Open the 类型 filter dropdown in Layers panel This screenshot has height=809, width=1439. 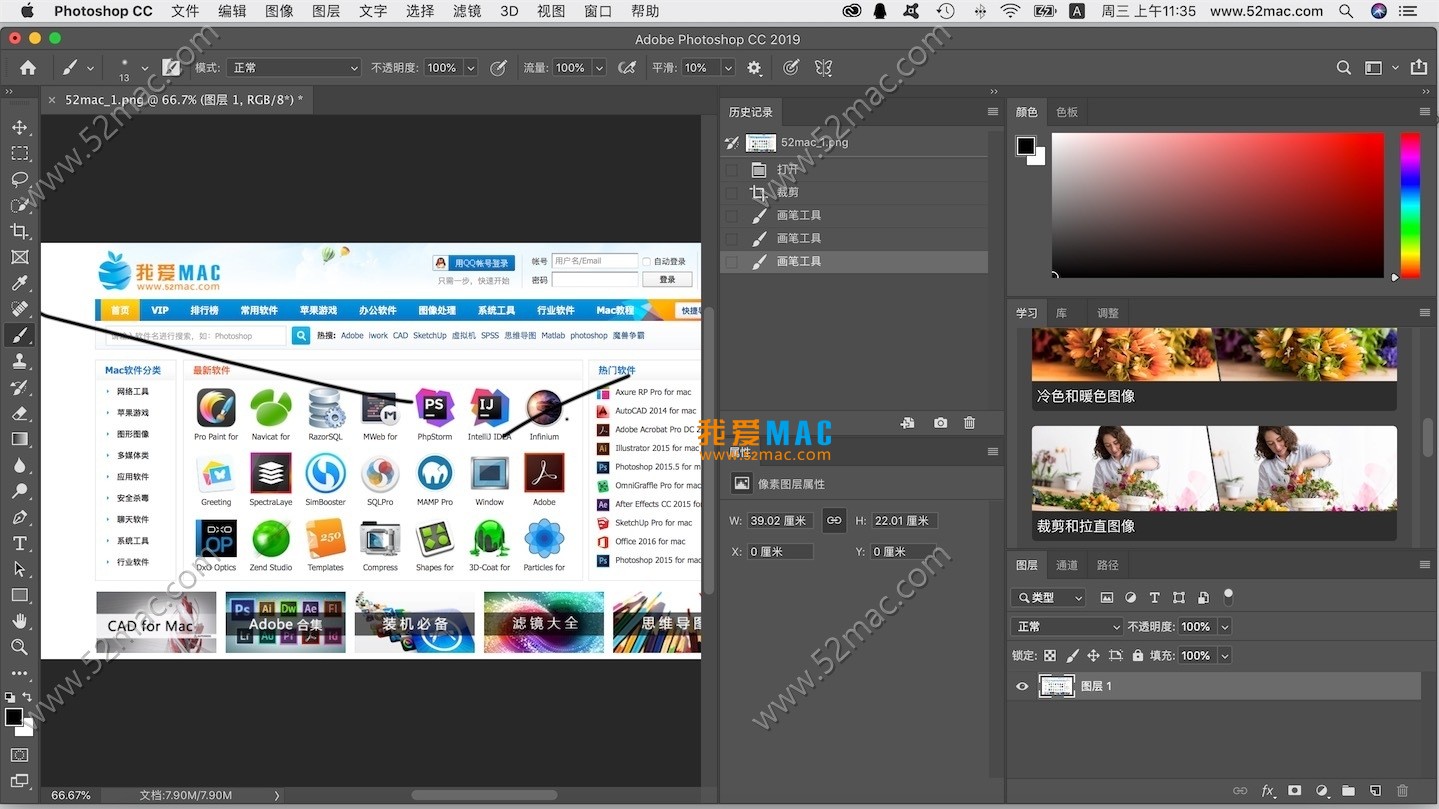[x=1046, y=597]
